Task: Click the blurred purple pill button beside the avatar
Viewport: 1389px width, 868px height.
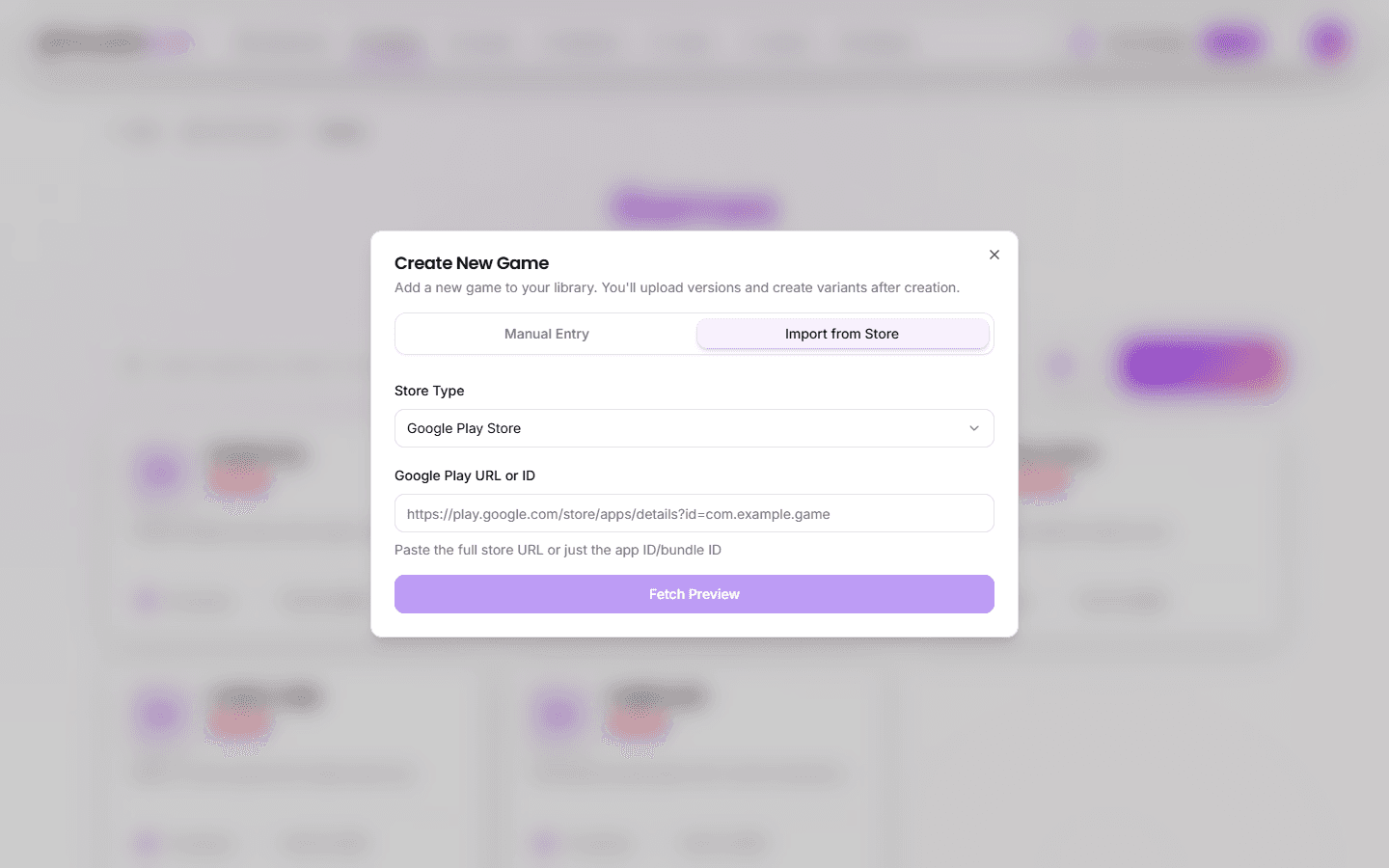Action: pyautogui.click(x=1232, y=42)
